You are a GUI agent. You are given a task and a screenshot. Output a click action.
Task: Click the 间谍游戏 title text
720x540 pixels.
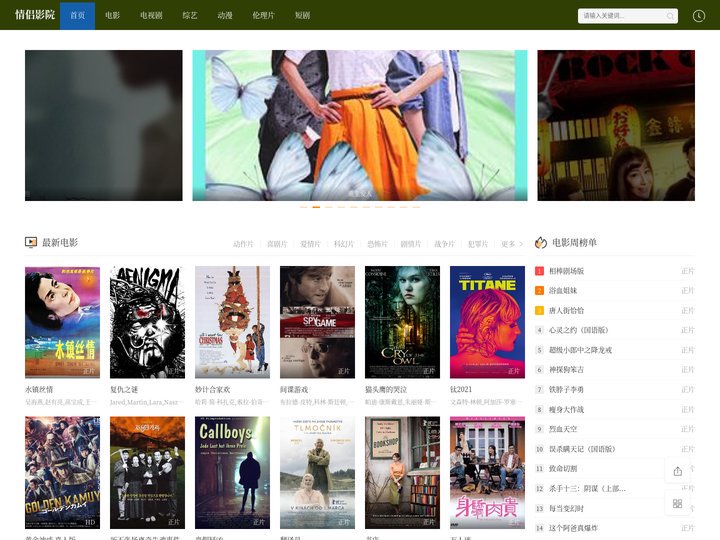click(x=294, y=389)
